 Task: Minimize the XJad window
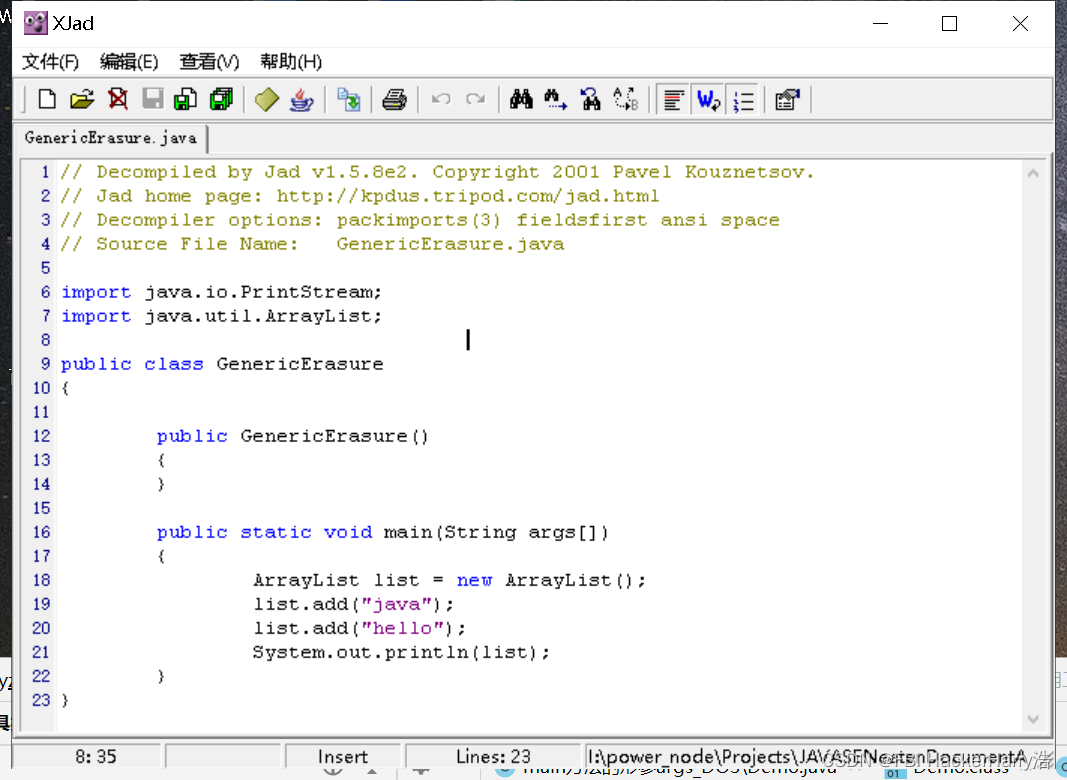tap(881, 24)
